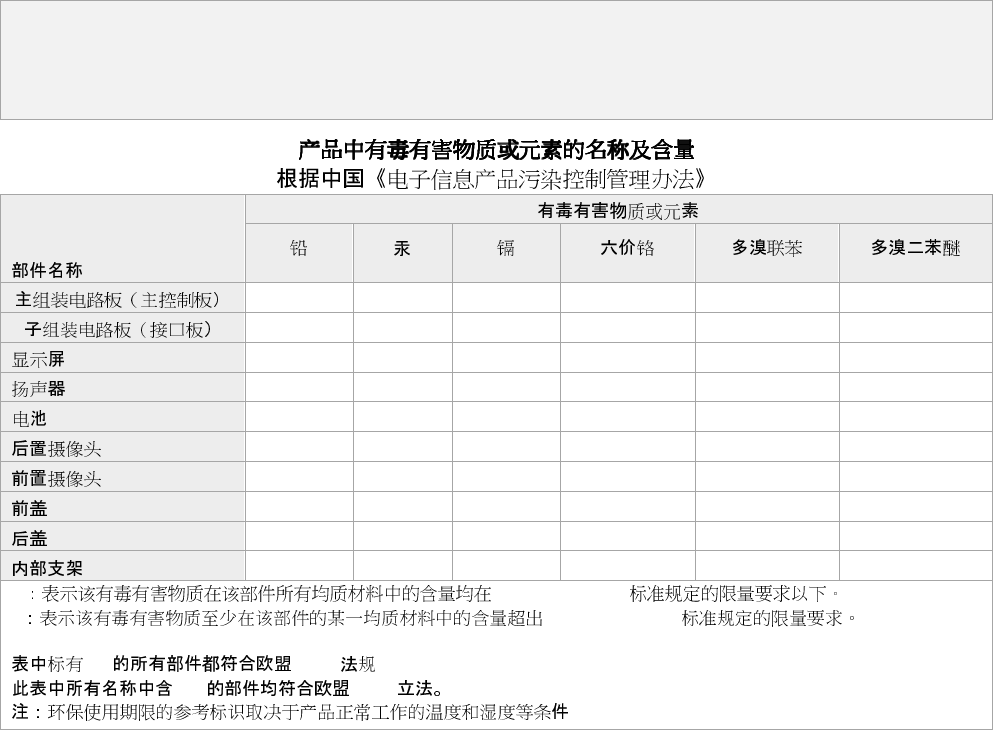This screenshot has height=730, width=993.
Task: Click the empty 铅 cell in the 显示屏 row
Action: point(299,358)
